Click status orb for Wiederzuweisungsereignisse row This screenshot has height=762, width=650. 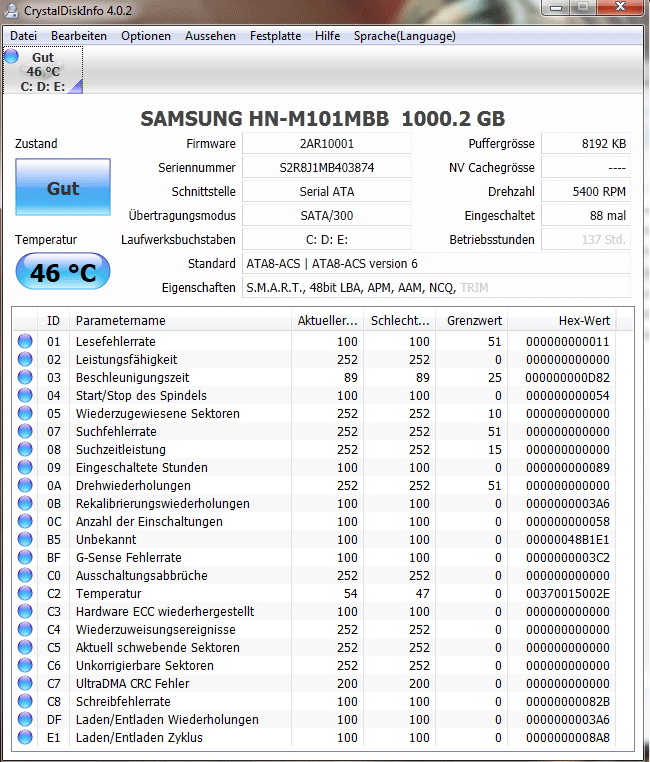(x=25, y=629)
